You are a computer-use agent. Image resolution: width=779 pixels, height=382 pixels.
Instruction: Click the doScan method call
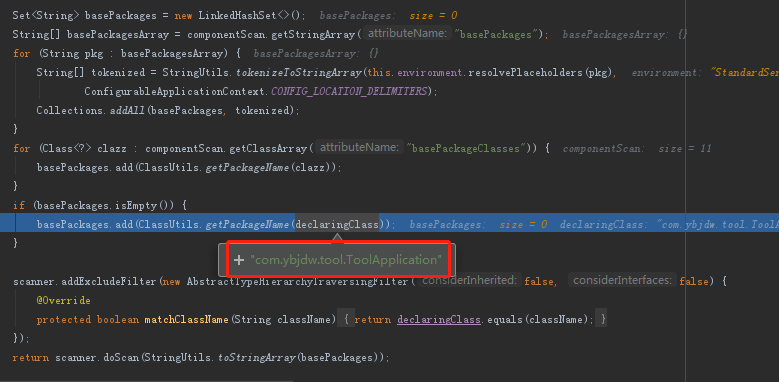121,357
